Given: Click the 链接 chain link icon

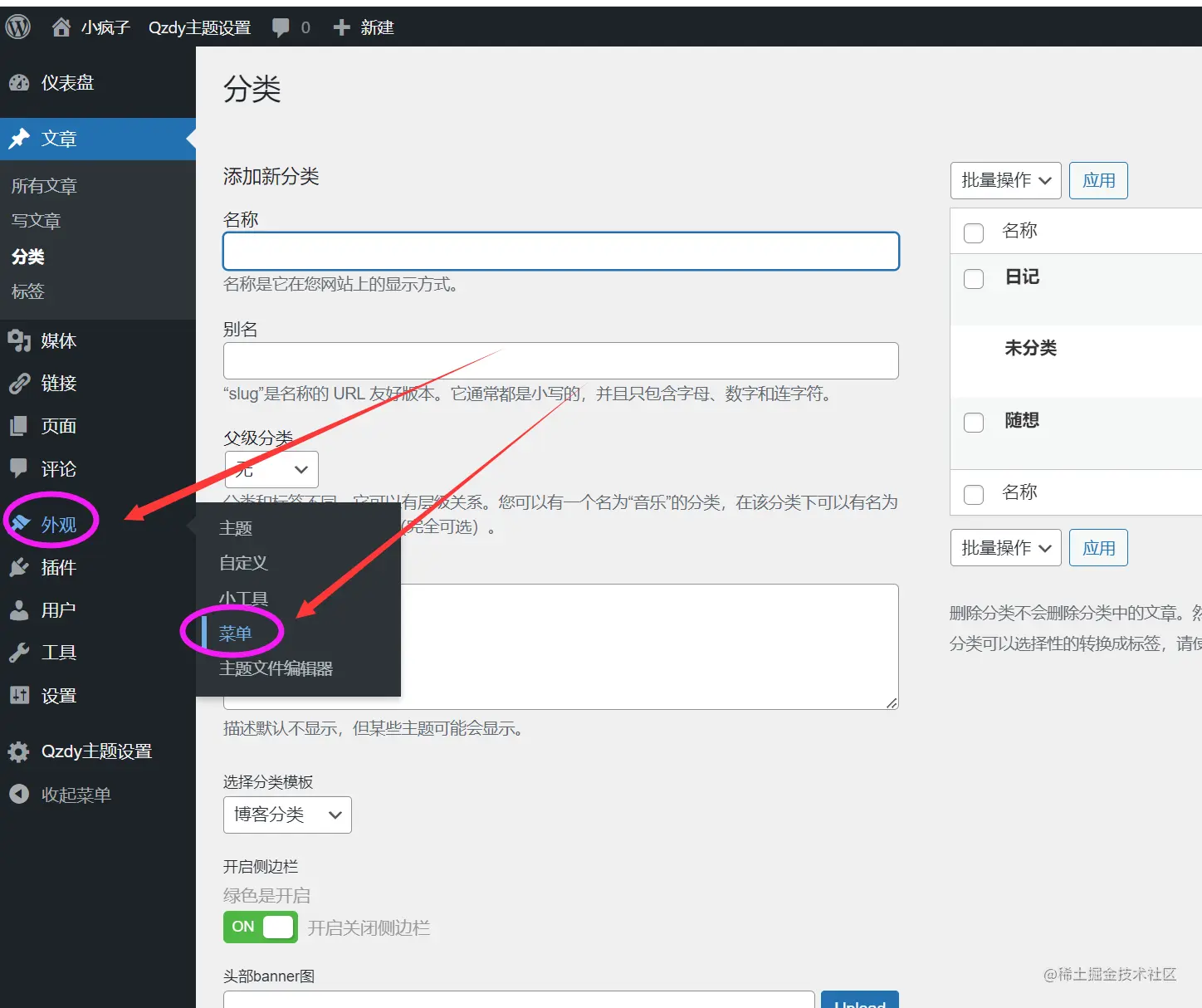Looking at the screenshot, I should click(19, 384).
